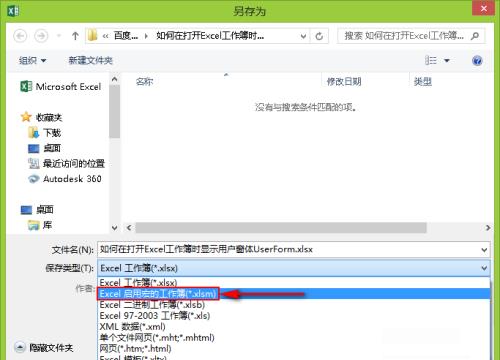Open the 组织 menu
Image resolution: width=500 pixels, height=360 pixels.
pyautogui.click(x=32, y=60)
